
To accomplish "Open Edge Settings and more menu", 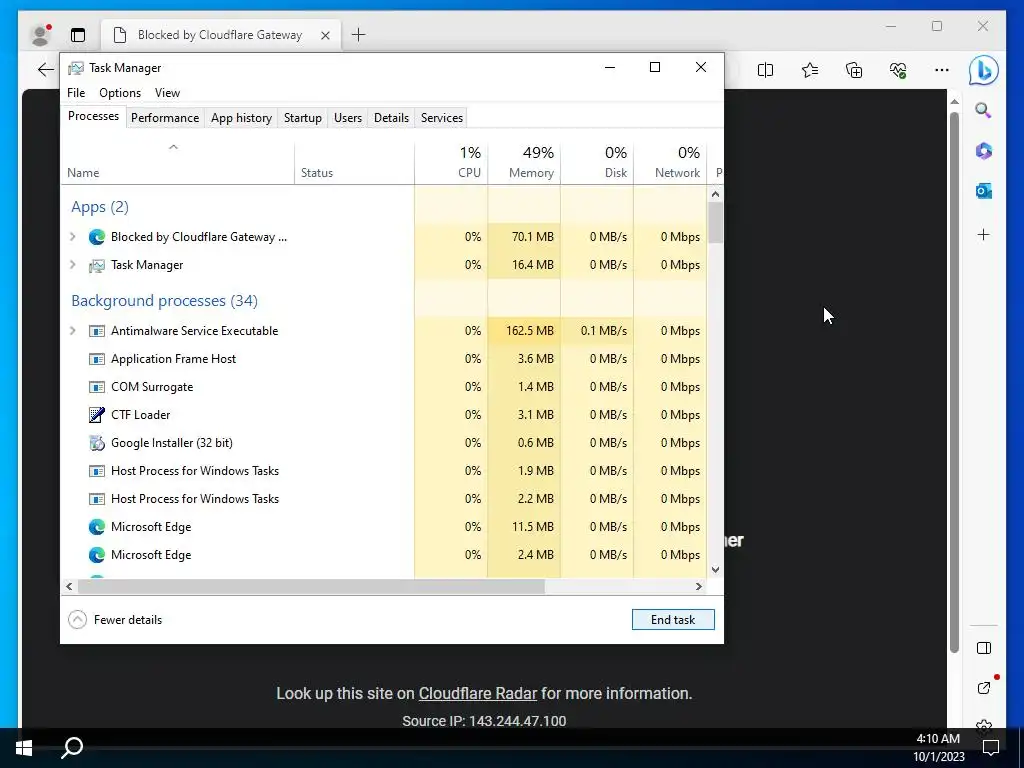I will click(x=942, y=70).
